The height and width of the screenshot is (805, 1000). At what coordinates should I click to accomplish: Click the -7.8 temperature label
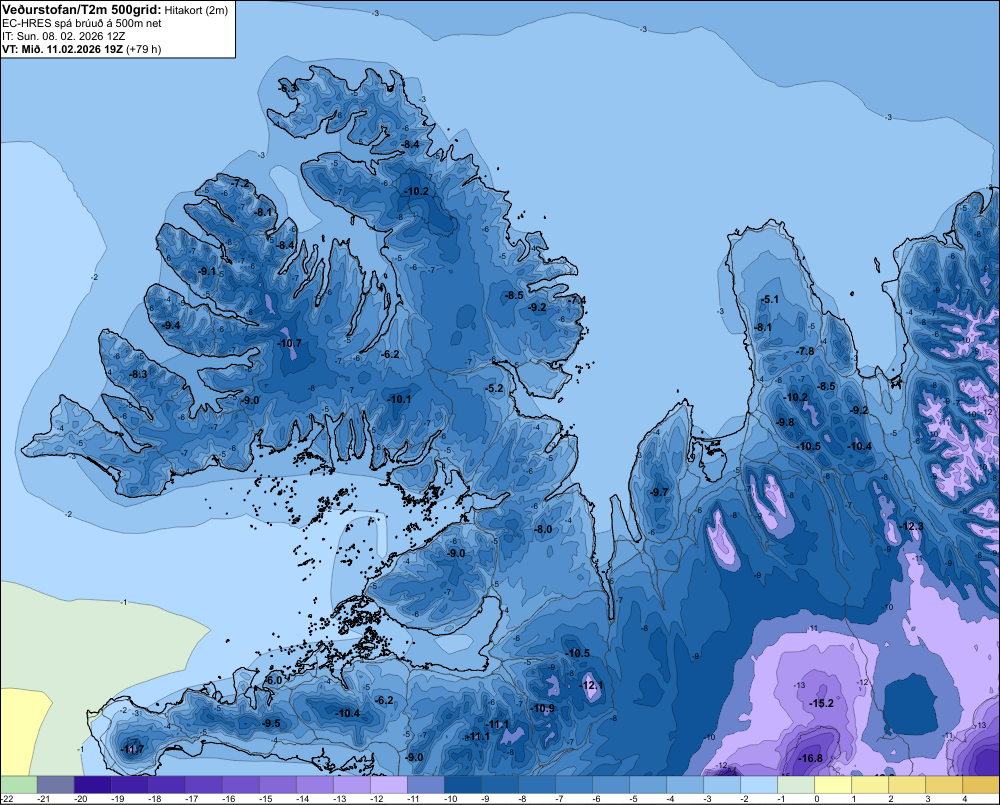point(805,351)
